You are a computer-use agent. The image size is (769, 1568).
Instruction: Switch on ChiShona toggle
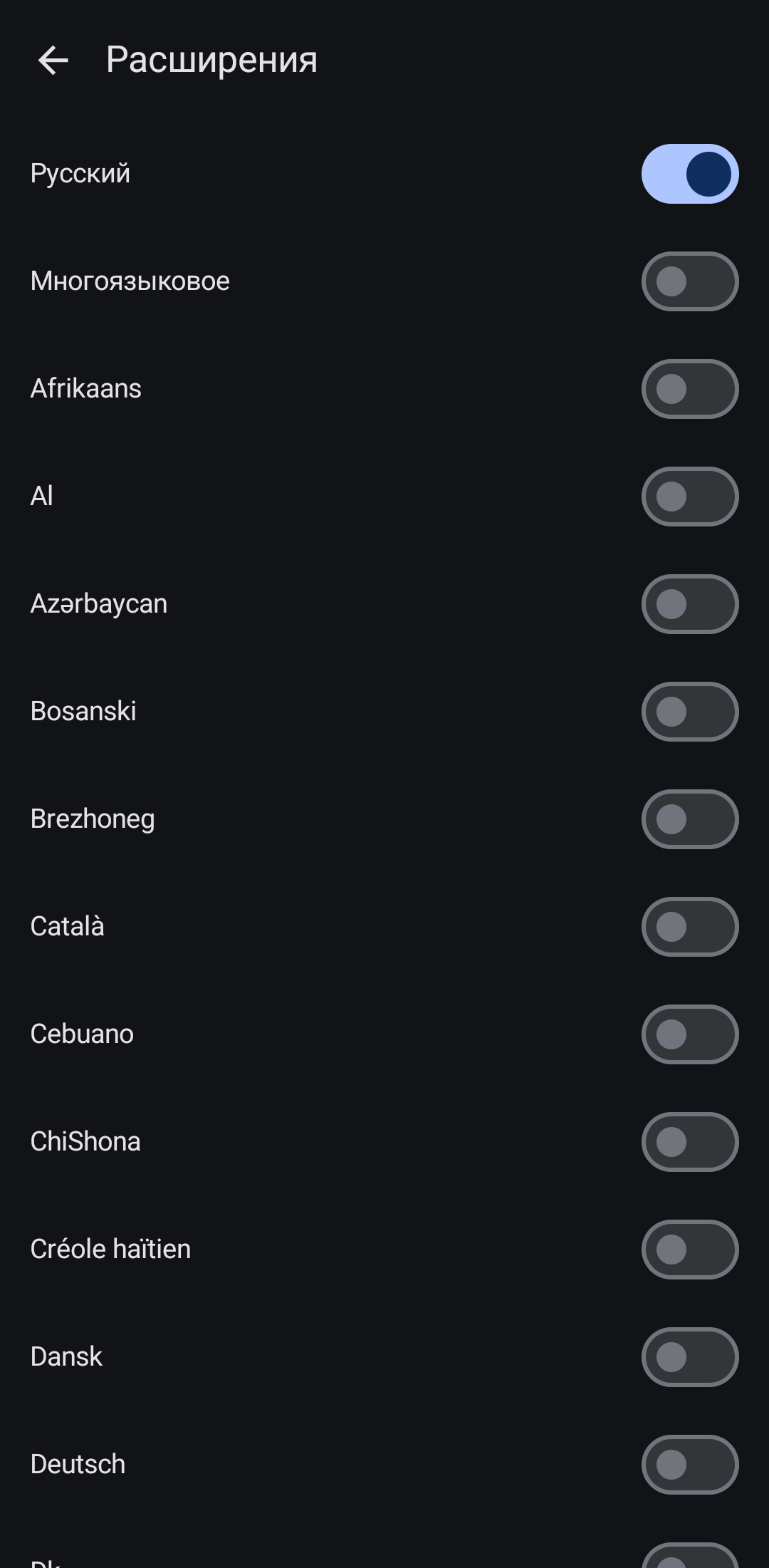click(x=689, y=1142)
